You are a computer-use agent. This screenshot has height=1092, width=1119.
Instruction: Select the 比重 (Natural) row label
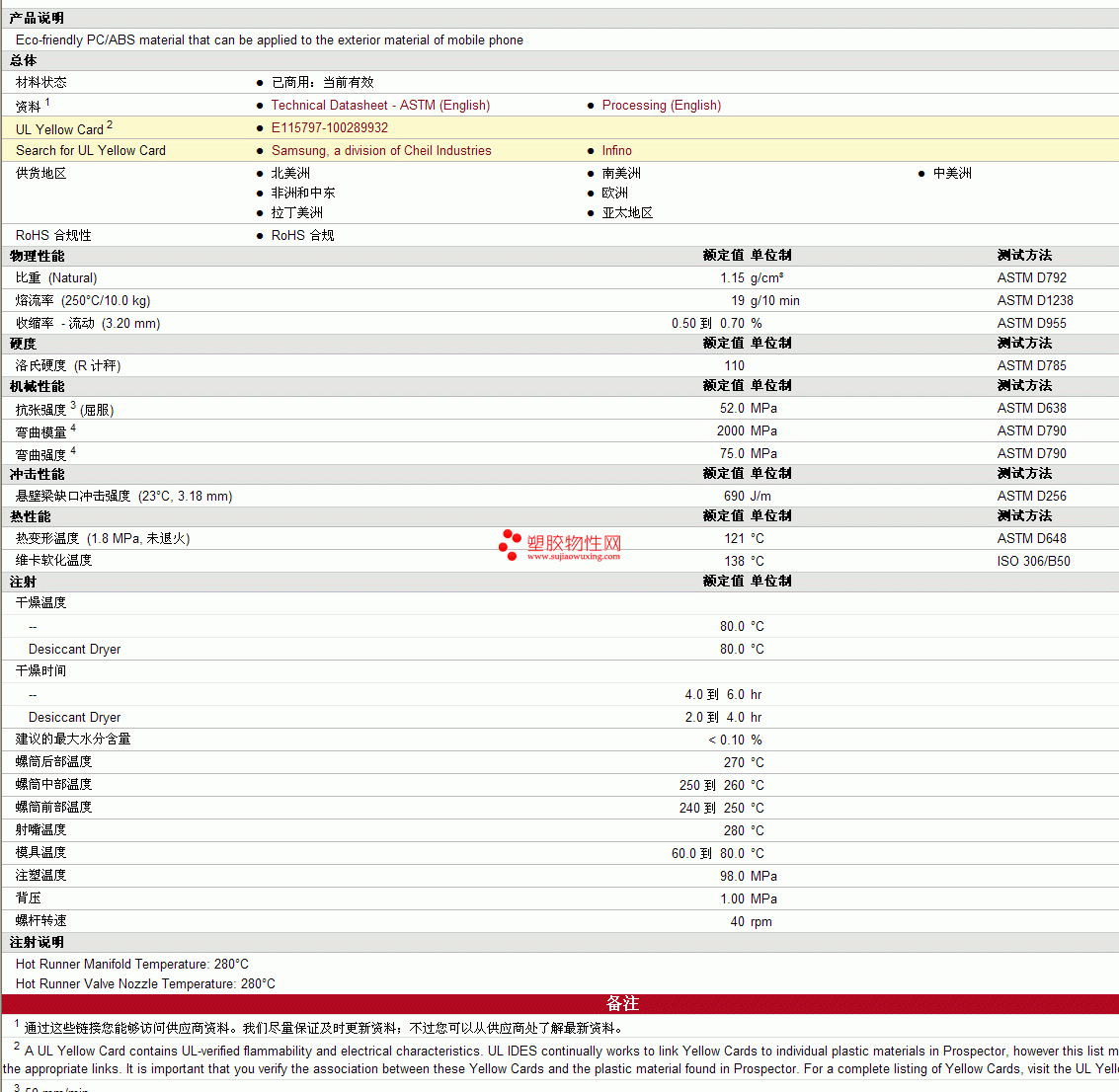[x=56, y=278]
